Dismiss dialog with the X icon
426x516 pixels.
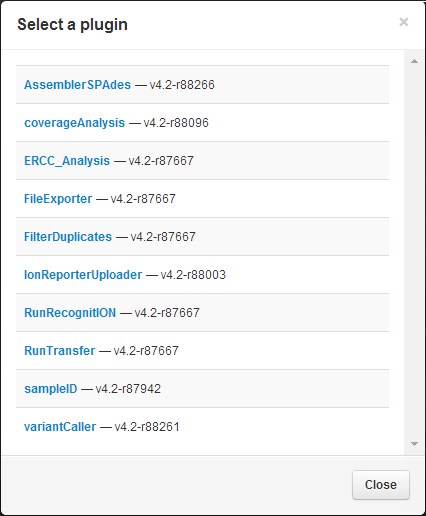404,22
